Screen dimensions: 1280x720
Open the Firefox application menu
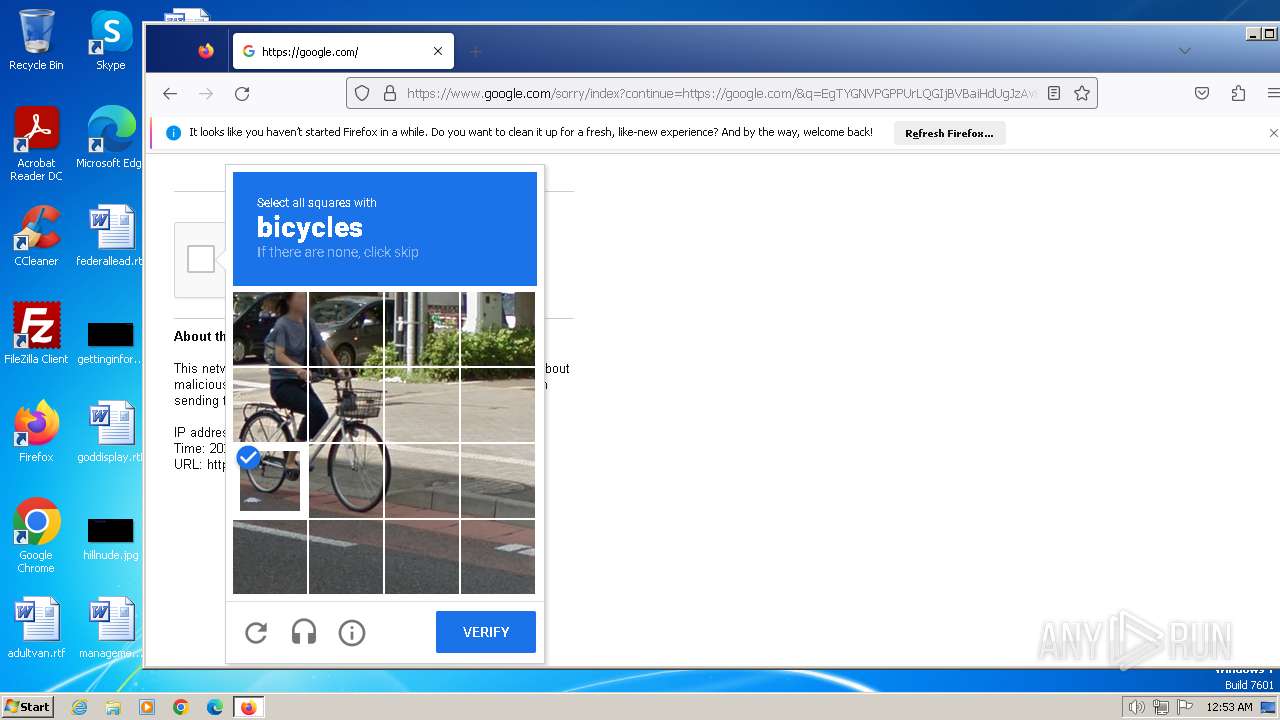pos(1272,93)
